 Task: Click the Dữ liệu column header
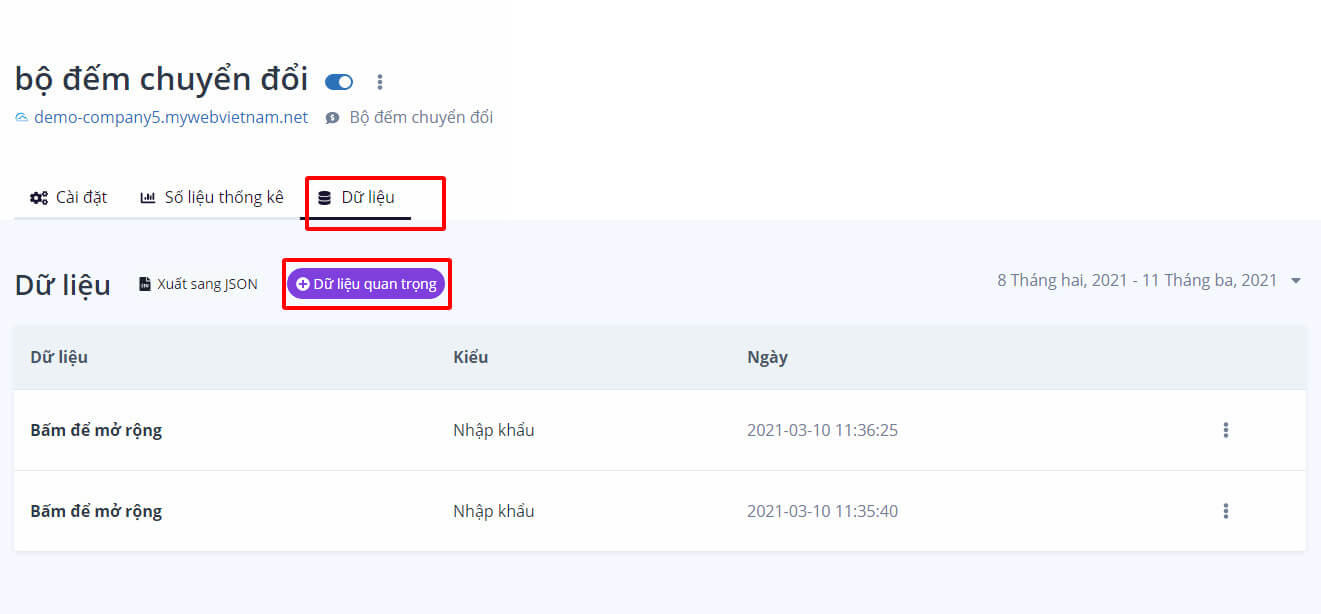click(x=59, y=357)
